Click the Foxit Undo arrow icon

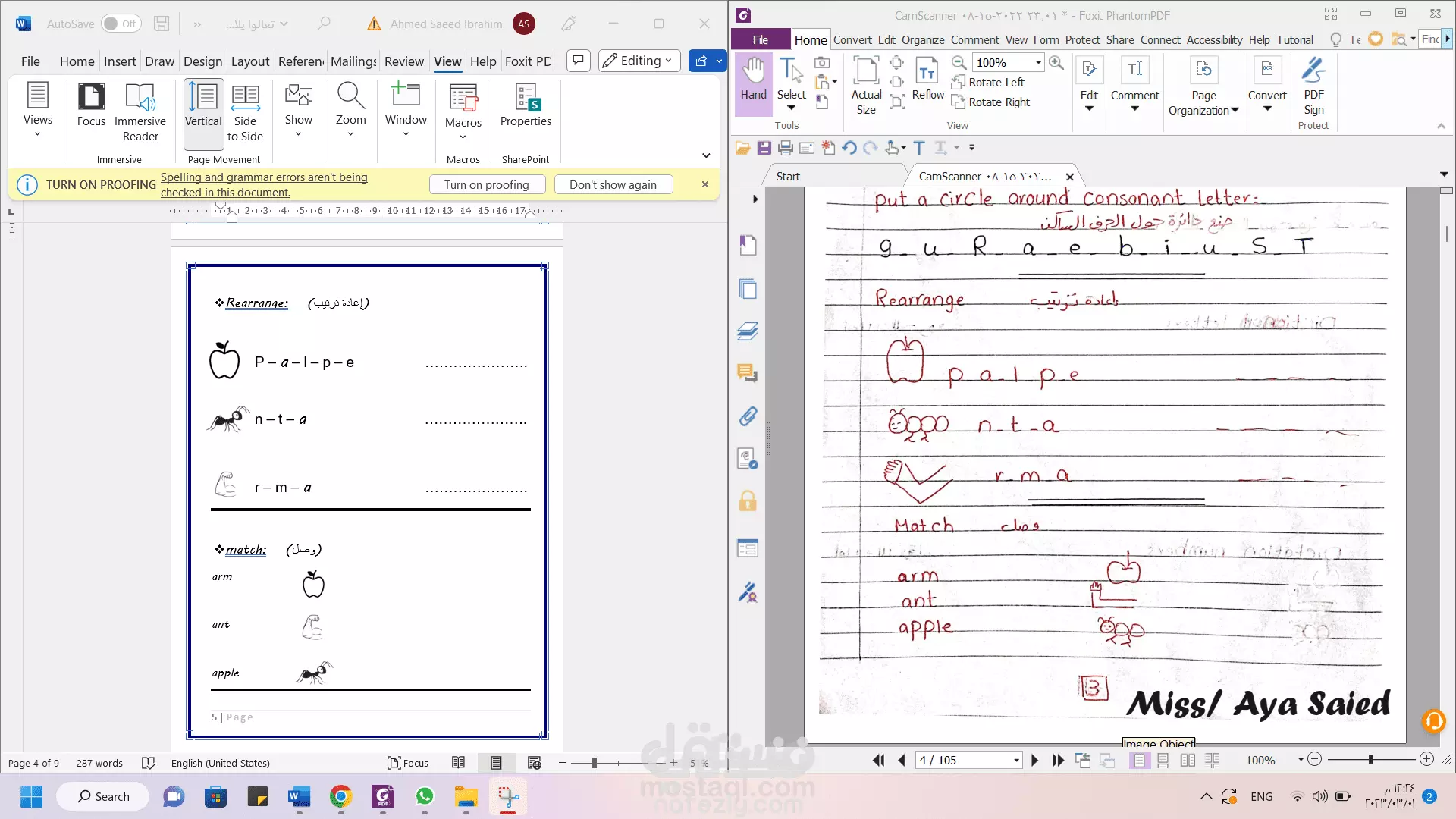[x=849, y=148]
